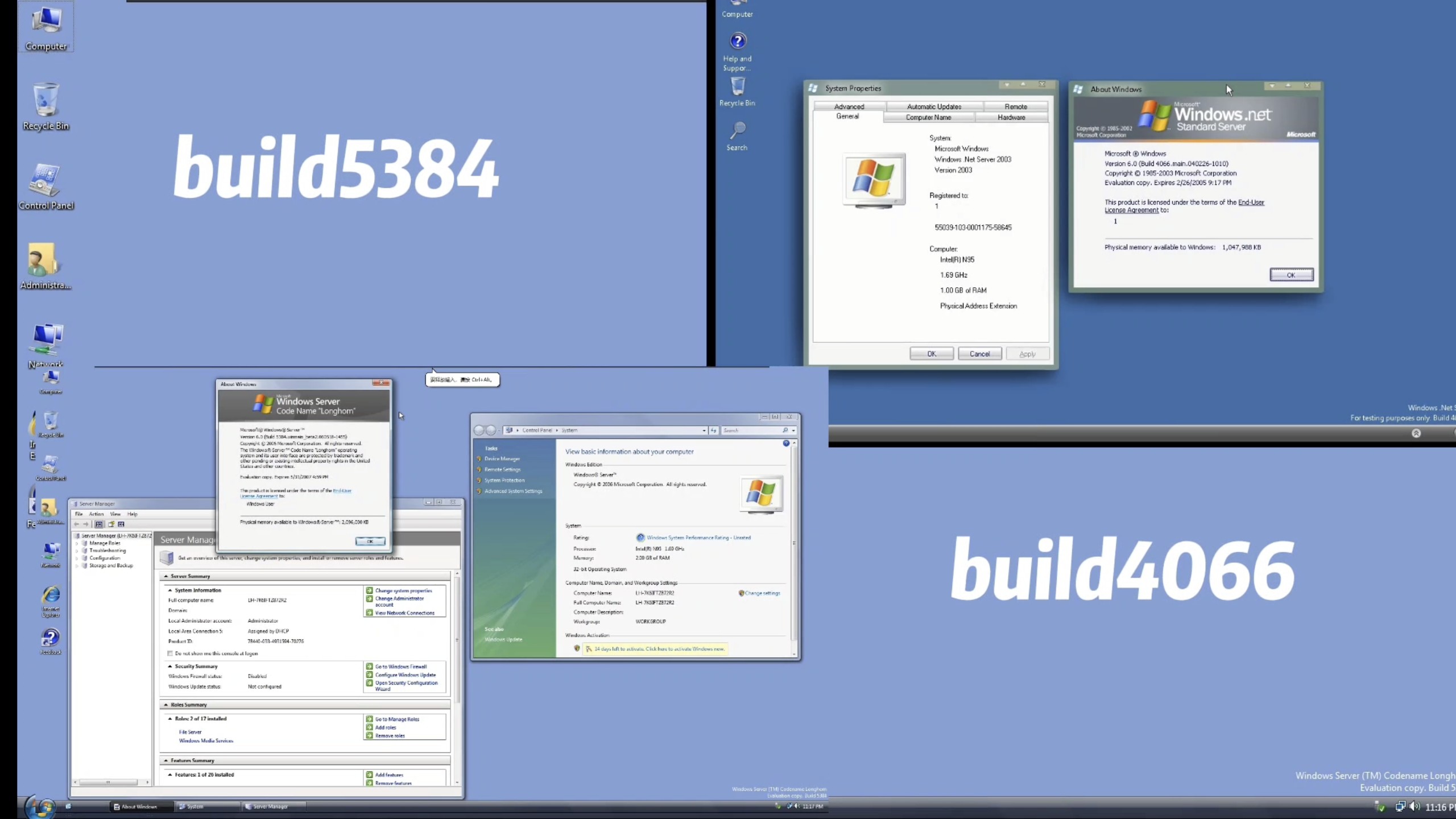Image resolution: width=1456 pixels, height=819 pixels.
Task: Click Forward button in System control panel window
Action: click(491, 430)
